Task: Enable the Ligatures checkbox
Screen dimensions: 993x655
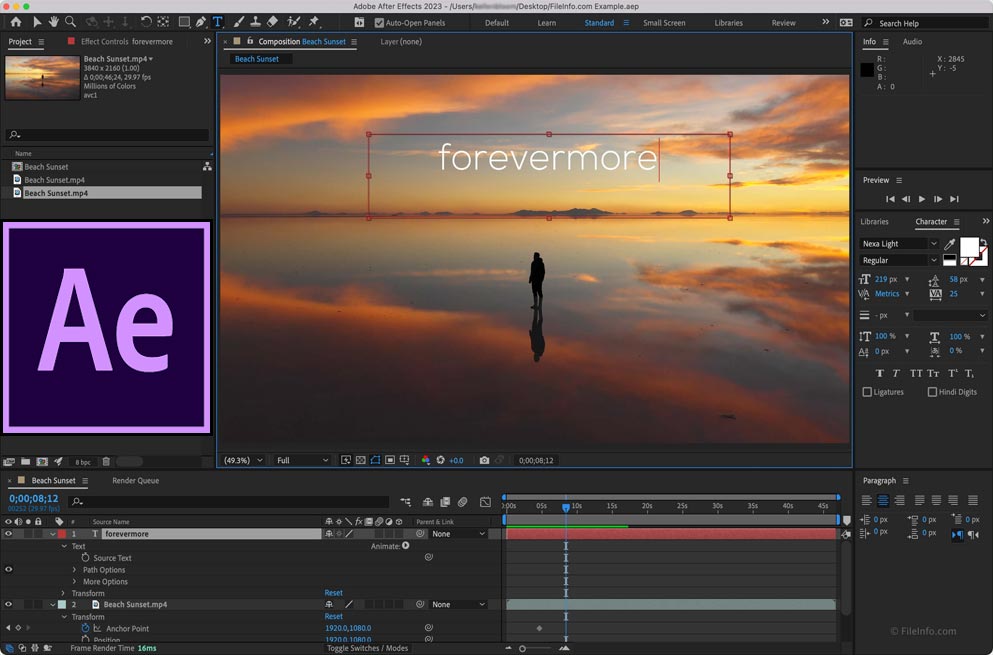Action: click(x=867, y=392)
